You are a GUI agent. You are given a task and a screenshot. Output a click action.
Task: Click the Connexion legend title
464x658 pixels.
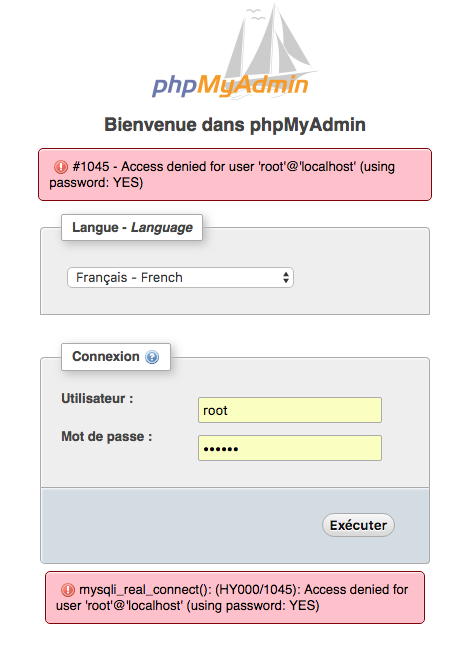pyautogui.click(x=106, y=356)
